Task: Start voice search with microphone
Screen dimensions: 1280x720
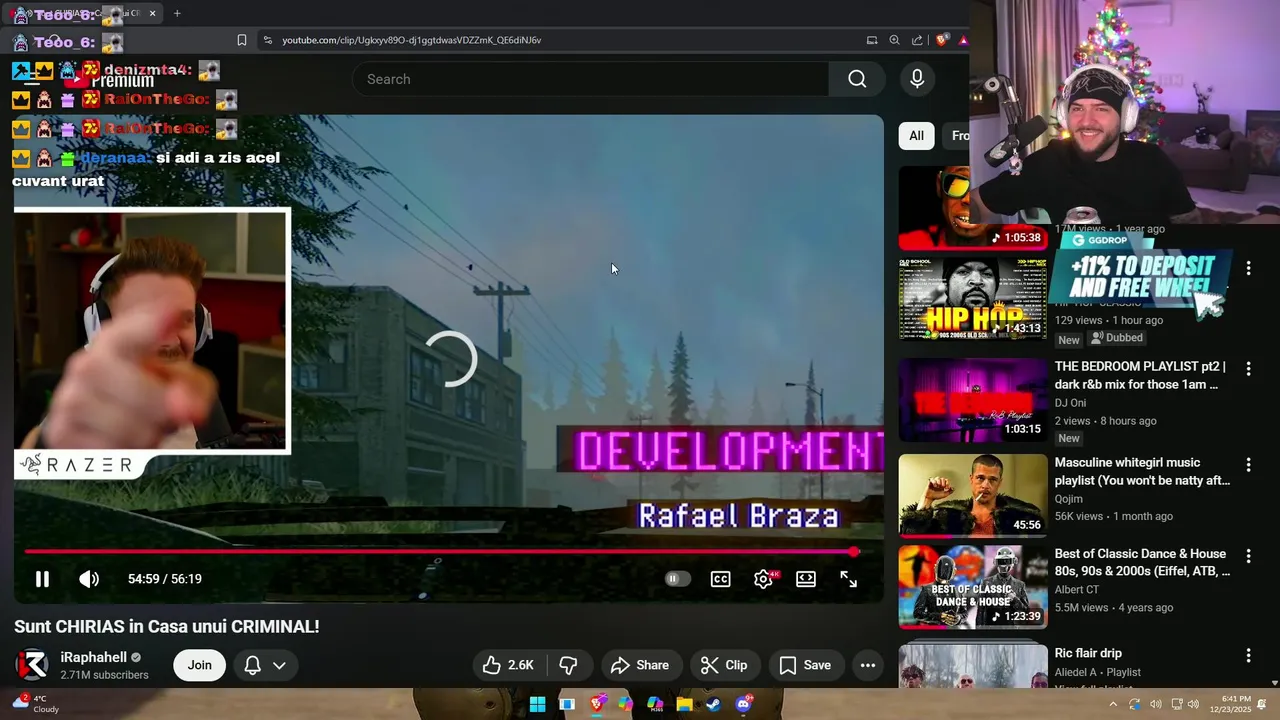Action: [x=917, y=79]
